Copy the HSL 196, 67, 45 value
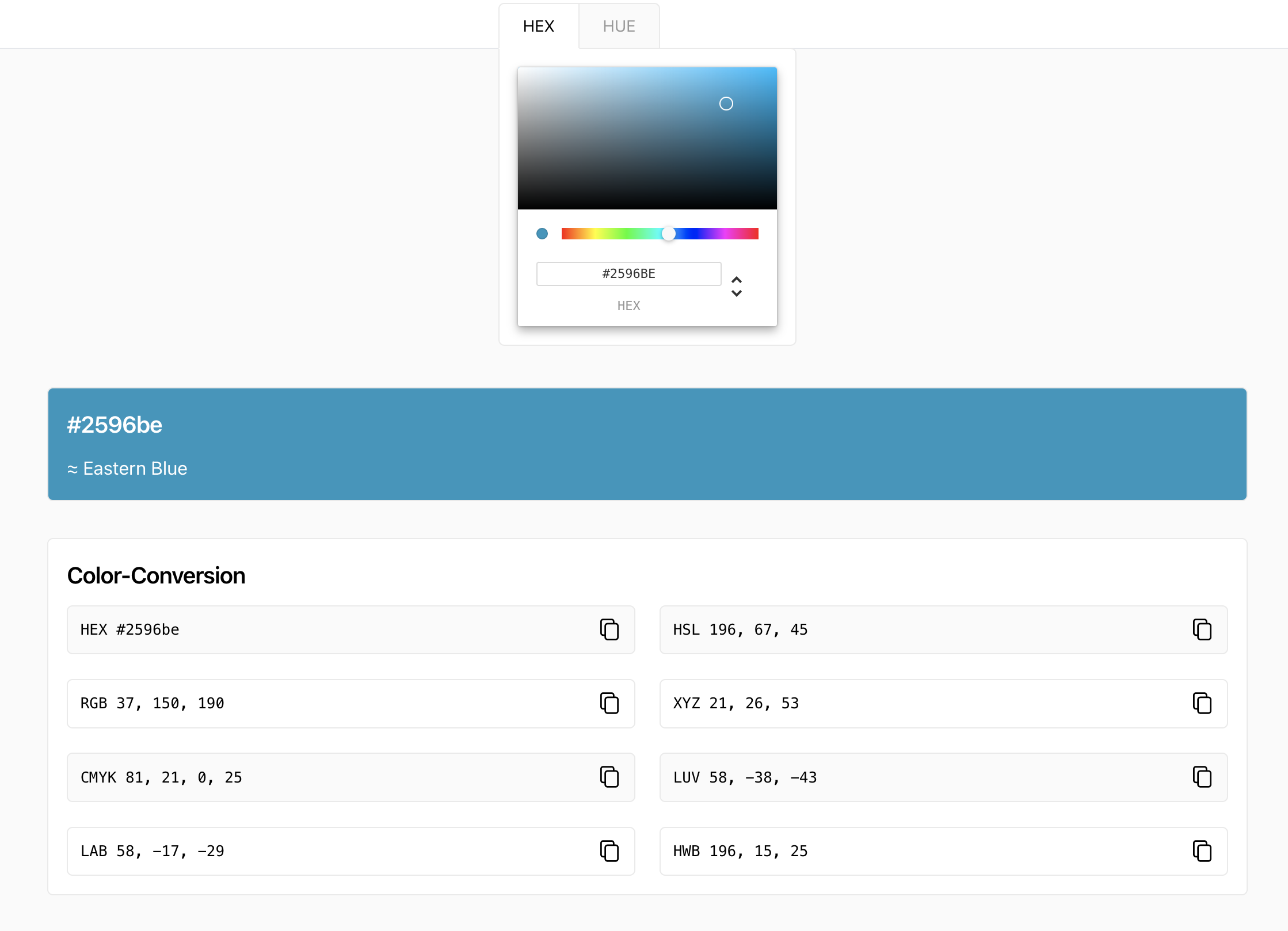Viewport: 1288px width, 931px height. pos(1201,629)
